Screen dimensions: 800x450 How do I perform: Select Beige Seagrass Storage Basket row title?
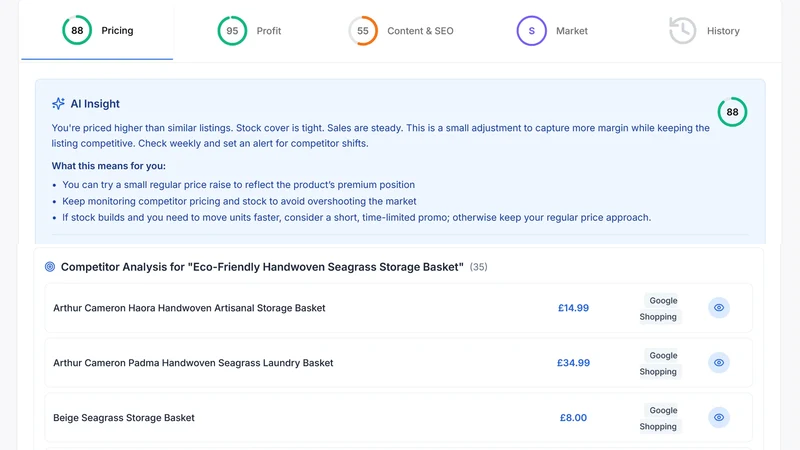coord(124,418)
